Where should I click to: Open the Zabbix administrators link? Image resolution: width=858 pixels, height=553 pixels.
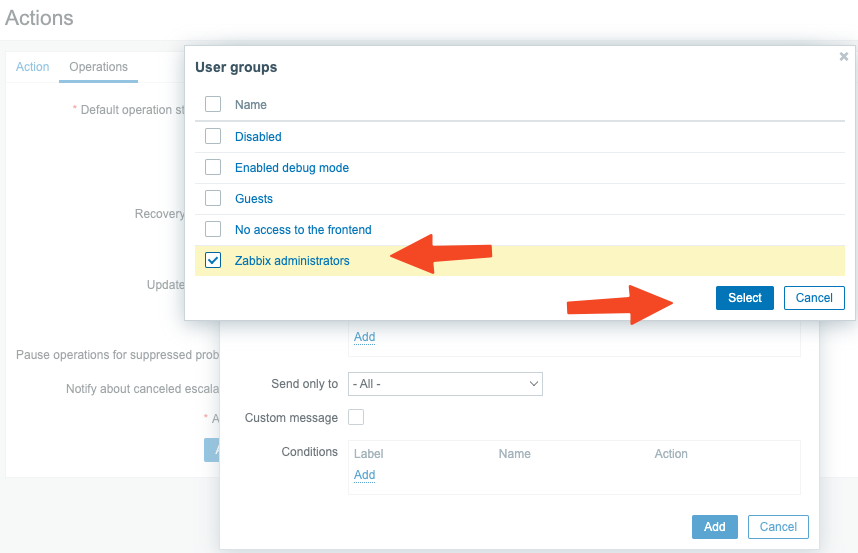[292, 261]
